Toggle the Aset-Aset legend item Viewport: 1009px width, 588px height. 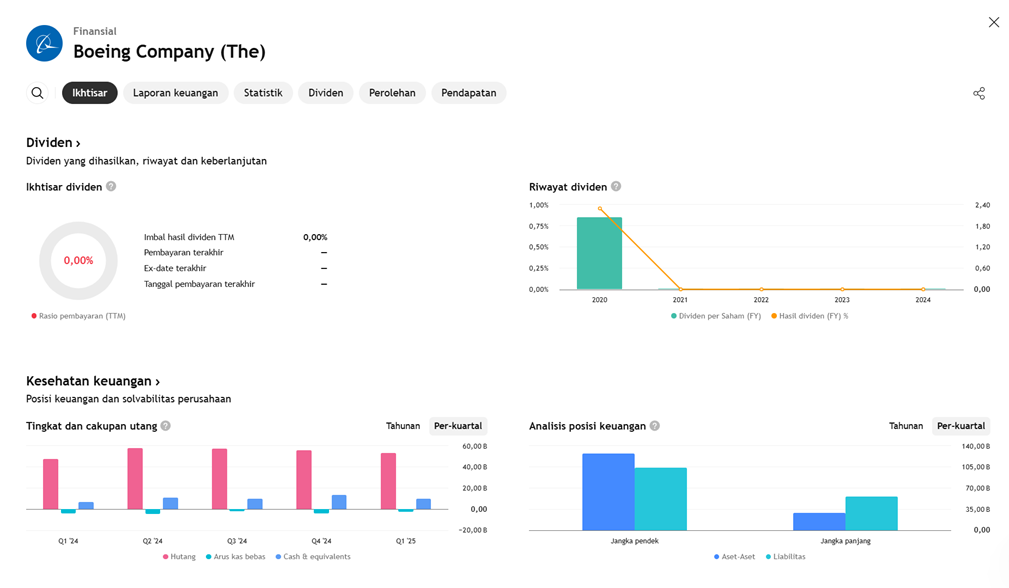(x=734, y=556)
